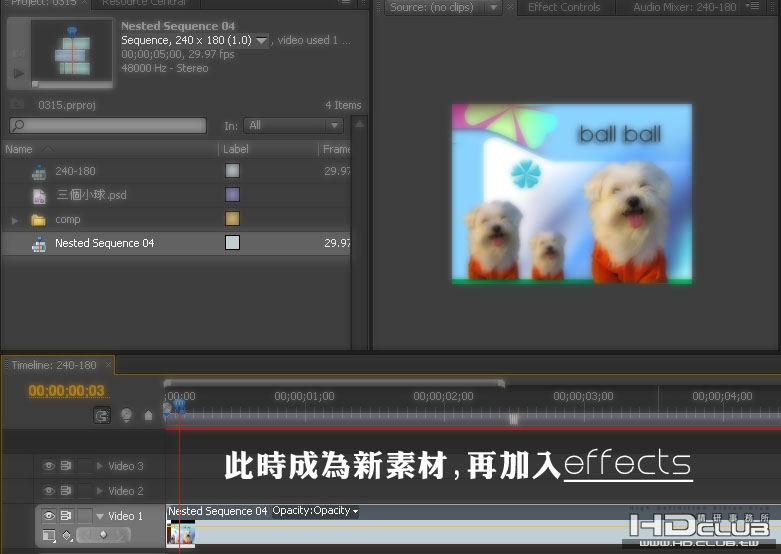Toggle track lock box for Video 3

point(85,466)
